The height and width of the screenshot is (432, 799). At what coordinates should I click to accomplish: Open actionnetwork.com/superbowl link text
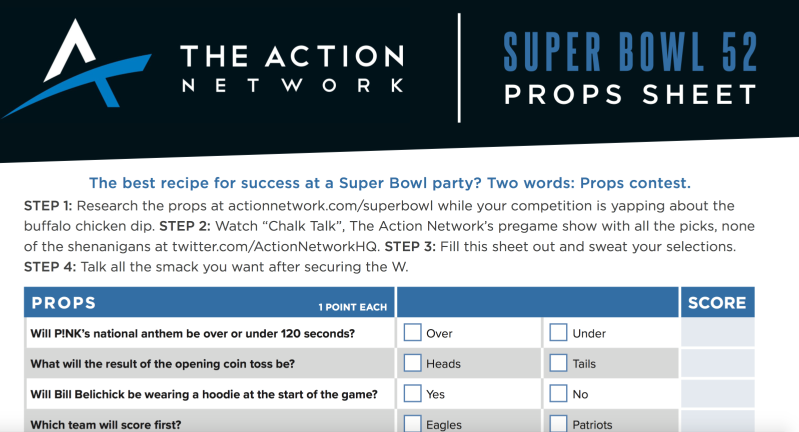331,206
